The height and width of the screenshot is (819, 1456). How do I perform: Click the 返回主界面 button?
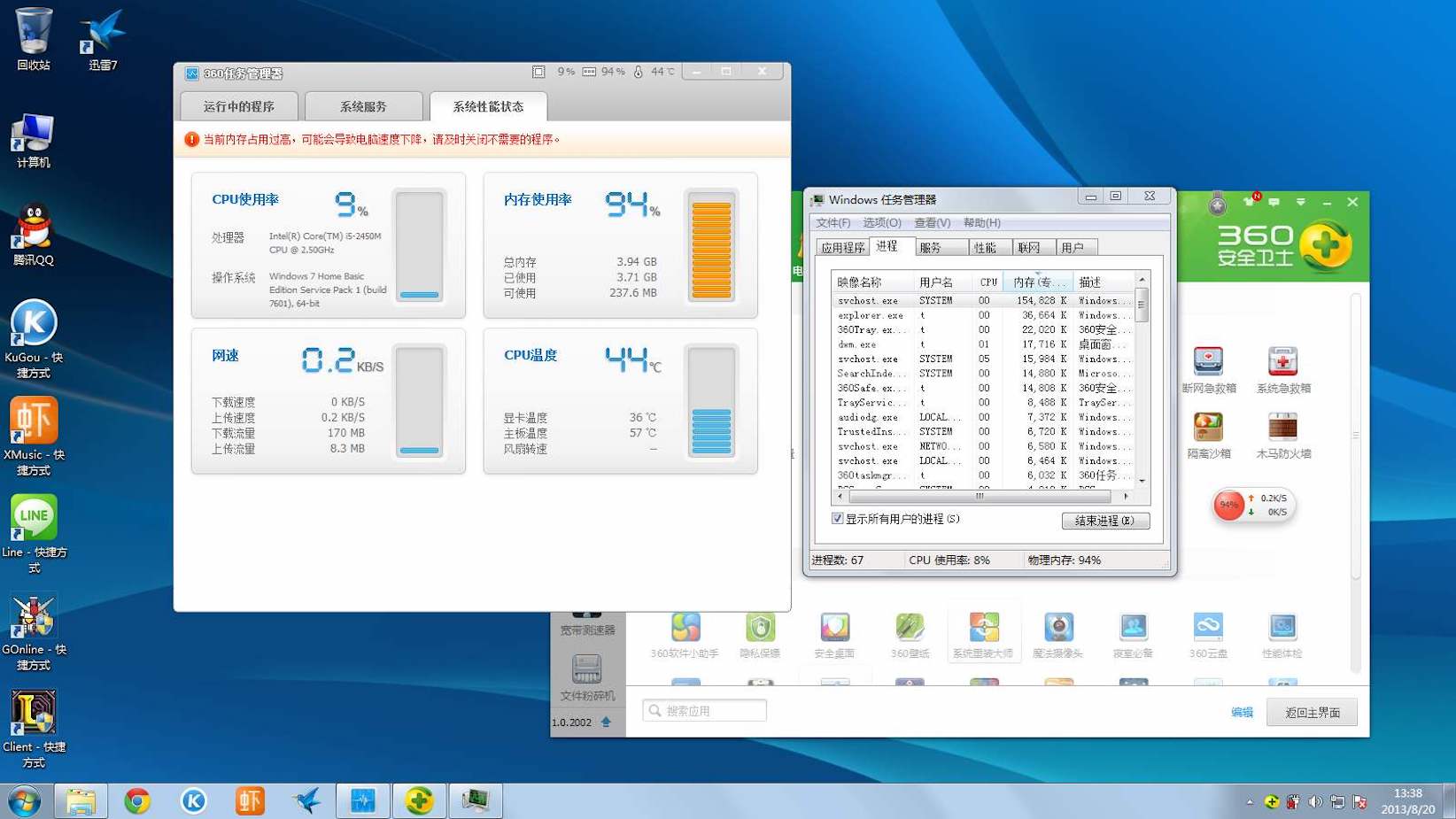pyautogui.click(x=1312, y=712)
